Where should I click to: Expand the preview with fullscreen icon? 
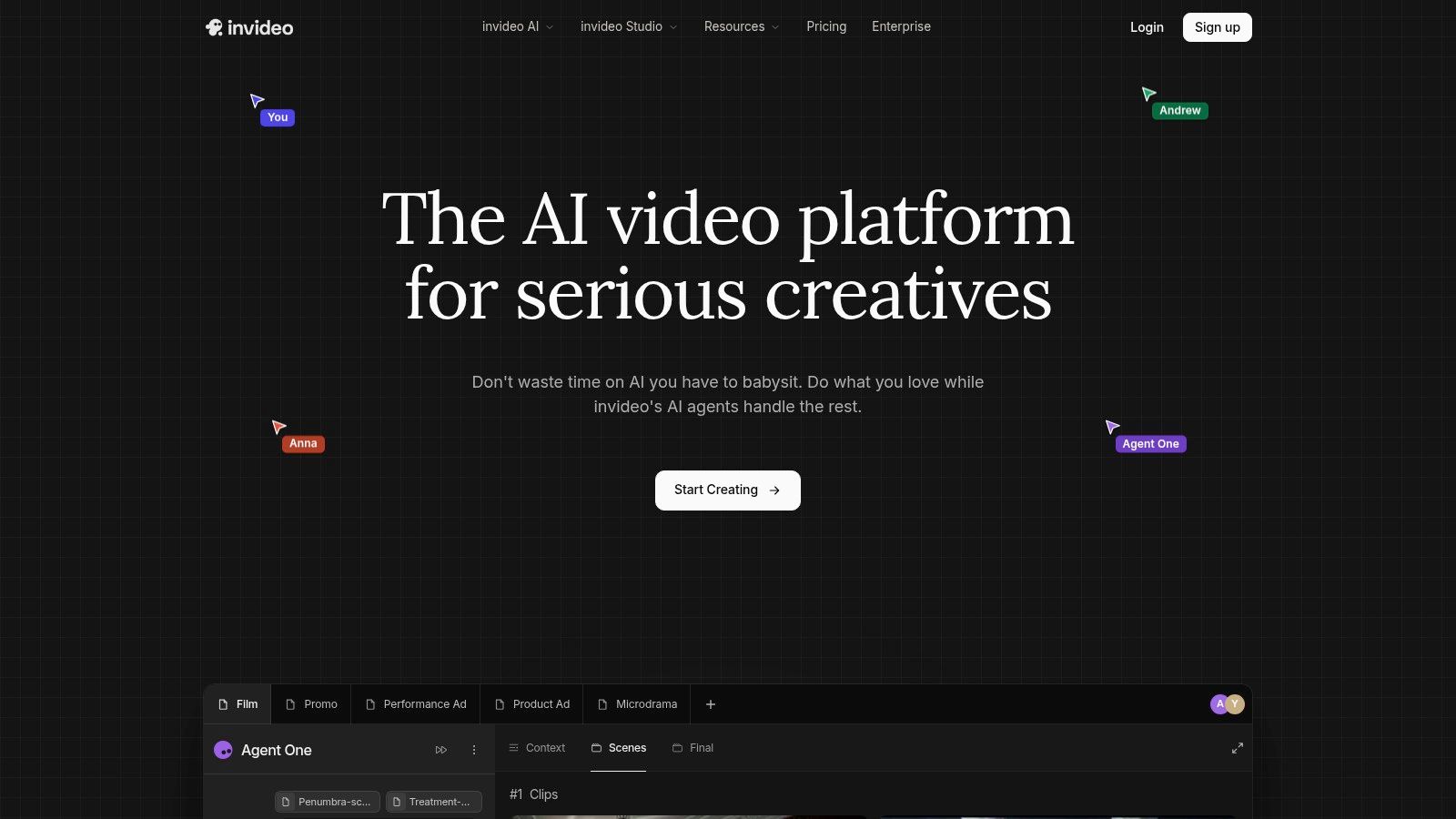[x=1238, y=748]
